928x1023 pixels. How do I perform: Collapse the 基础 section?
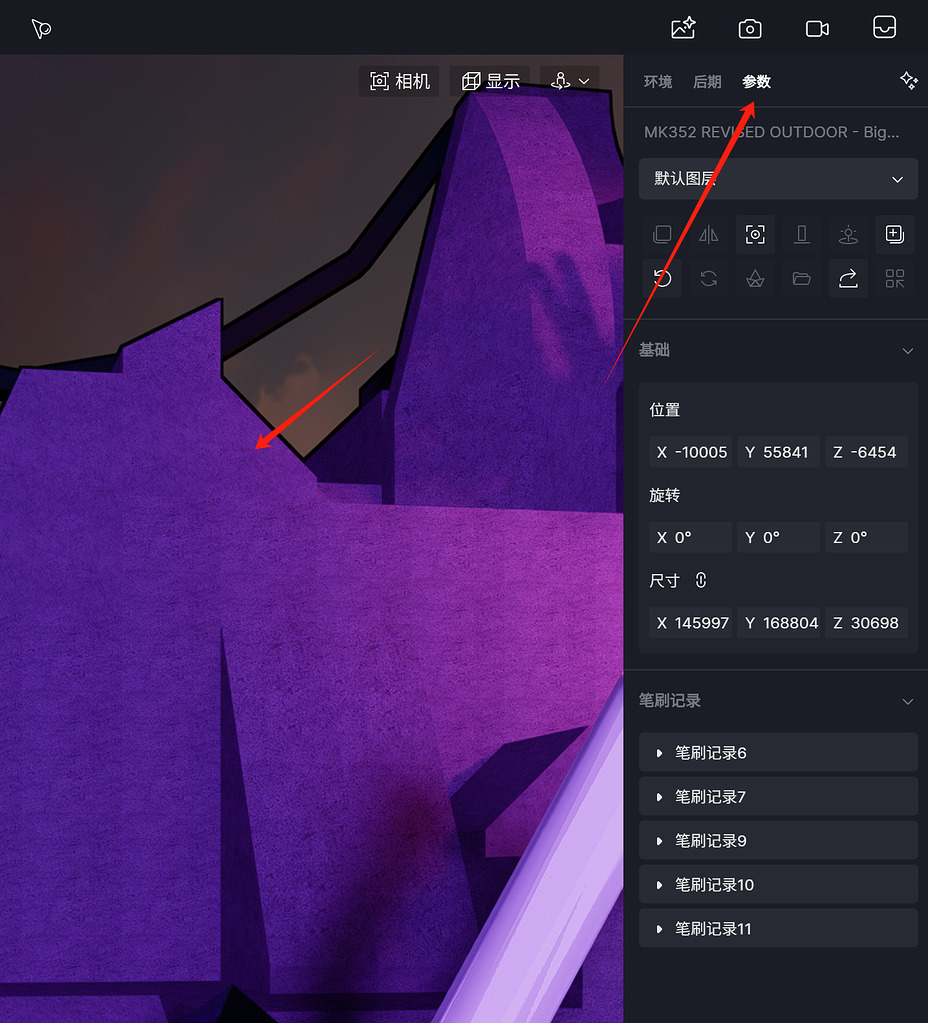point(907,350)
